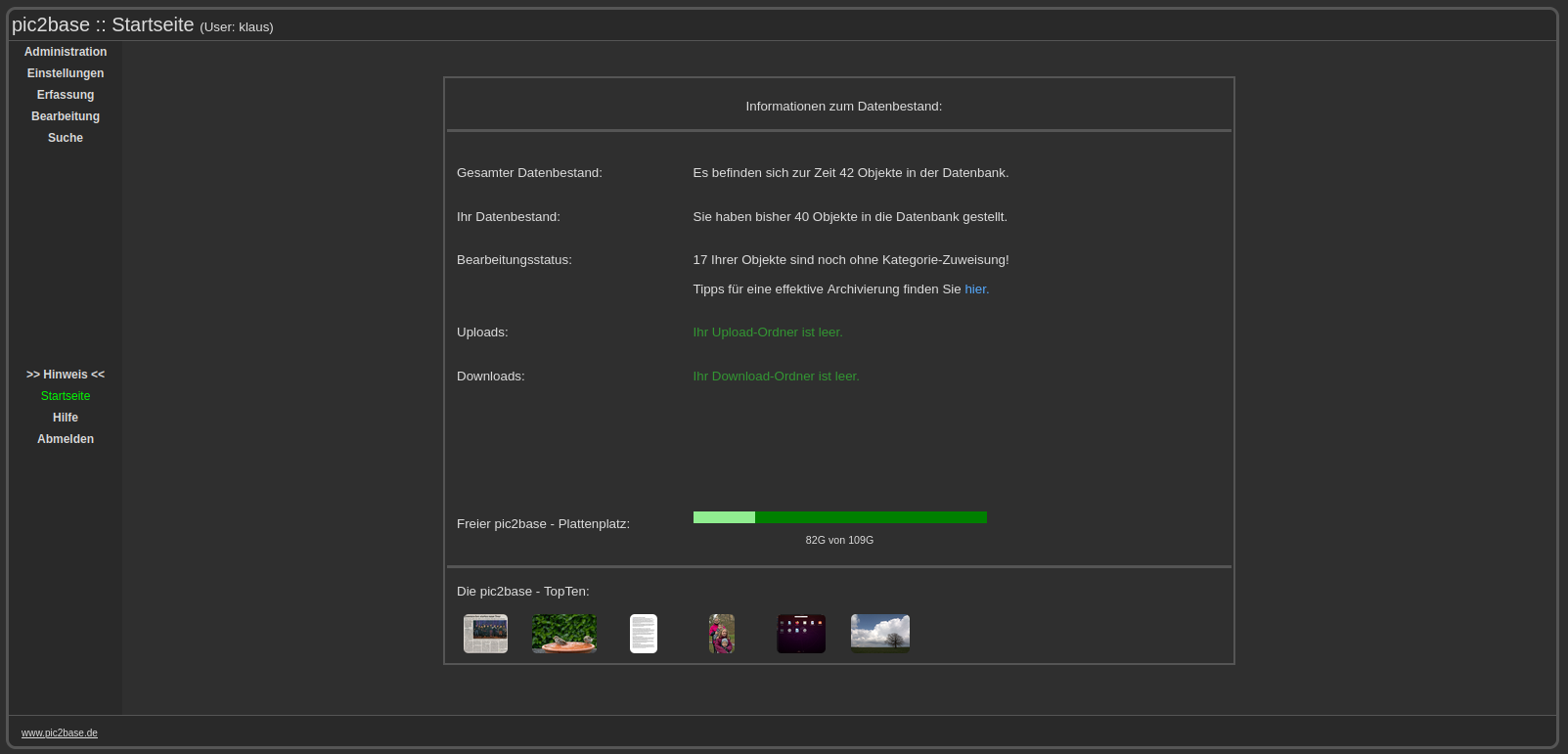Viewport: 1568px width, 754px height.
Task: Go to Einstellungen in the sidebar
Action: point(66,73)
